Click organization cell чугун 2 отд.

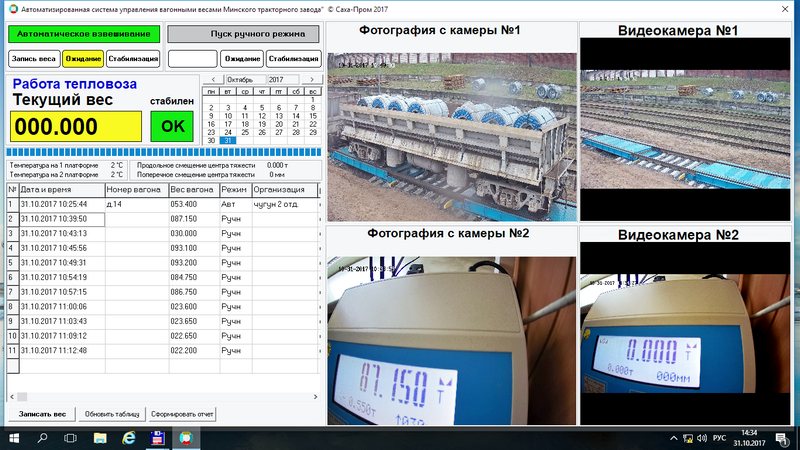click(x=285, y=204)
